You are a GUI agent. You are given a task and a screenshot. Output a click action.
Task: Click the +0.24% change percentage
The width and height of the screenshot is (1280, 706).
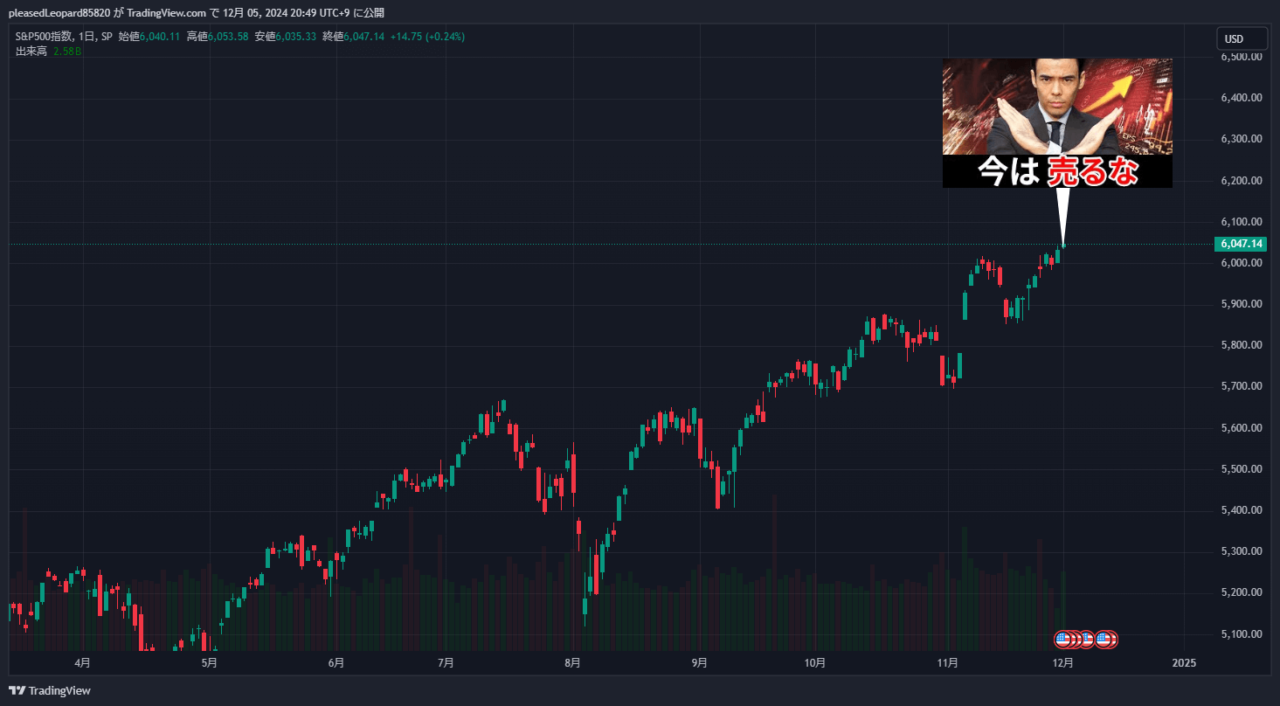(x=444, y=36)
